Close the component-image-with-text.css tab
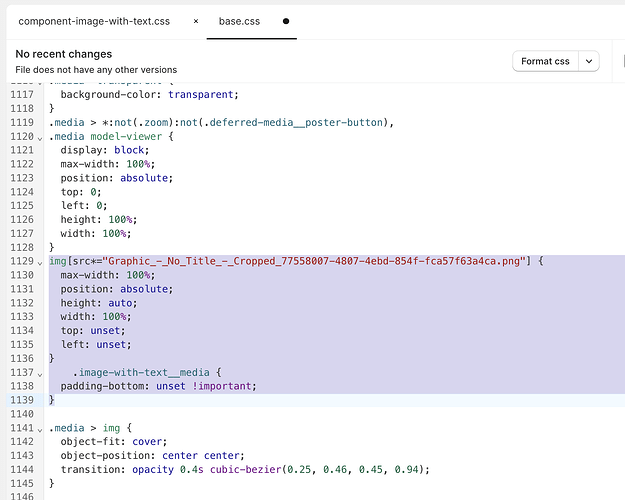 click(x=196, y=20)
